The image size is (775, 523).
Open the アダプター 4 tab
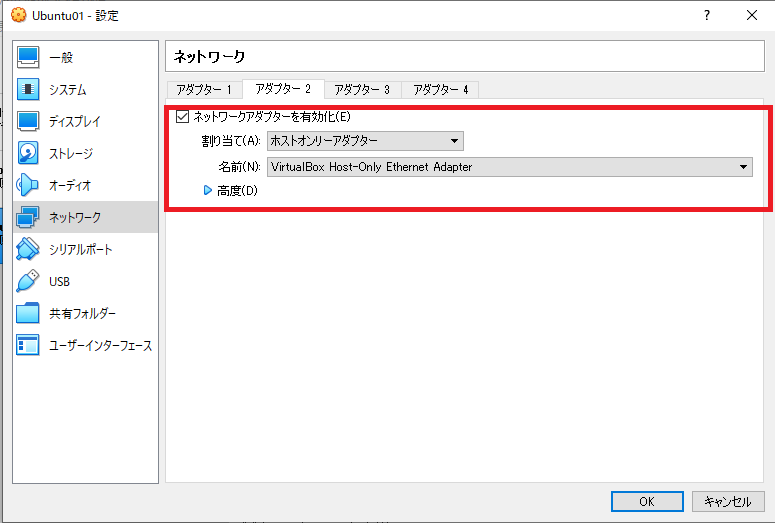[x=440, y=89]
